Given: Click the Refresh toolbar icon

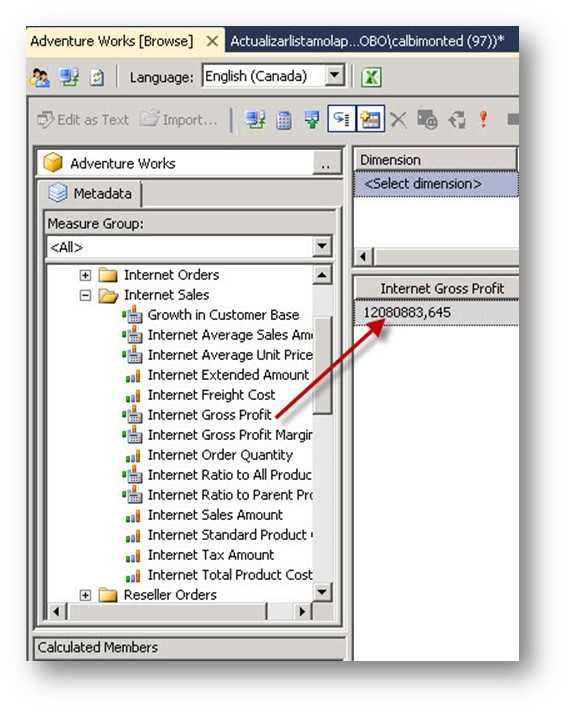Looking at the screenshot, I should tap(97, 77).
